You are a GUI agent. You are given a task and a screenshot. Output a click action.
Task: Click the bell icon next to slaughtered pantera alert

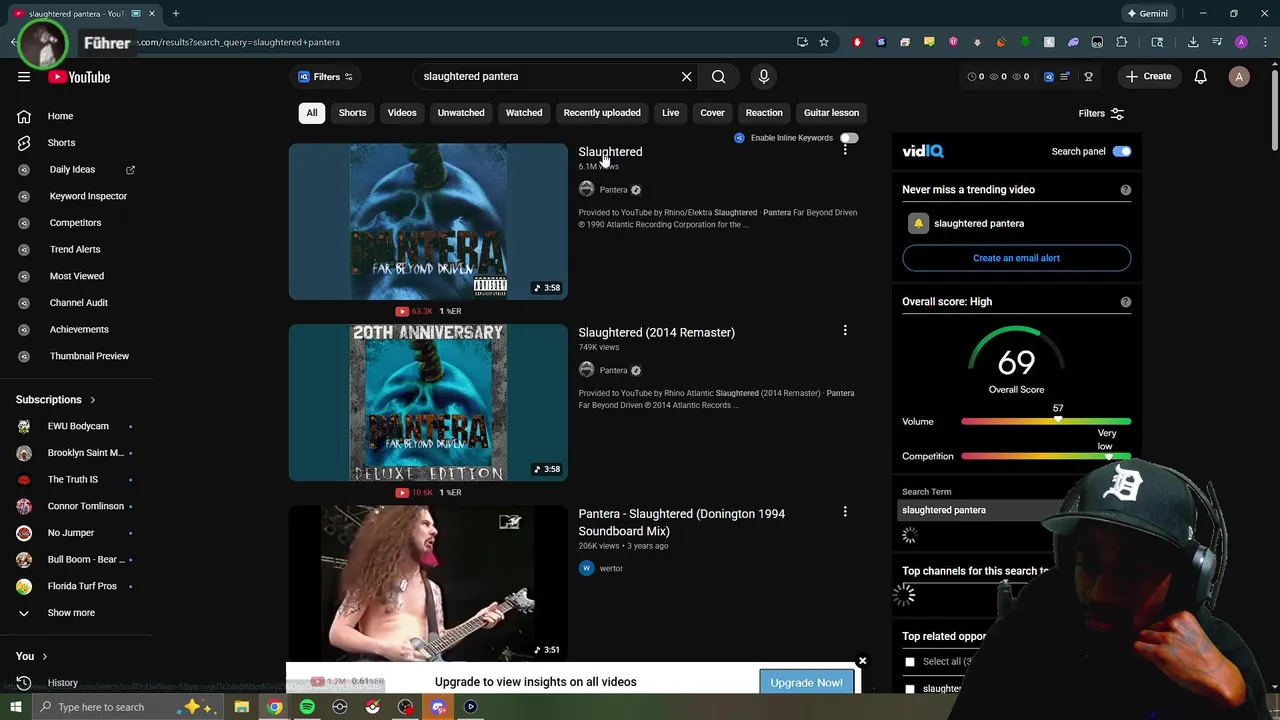coord(918,224)
